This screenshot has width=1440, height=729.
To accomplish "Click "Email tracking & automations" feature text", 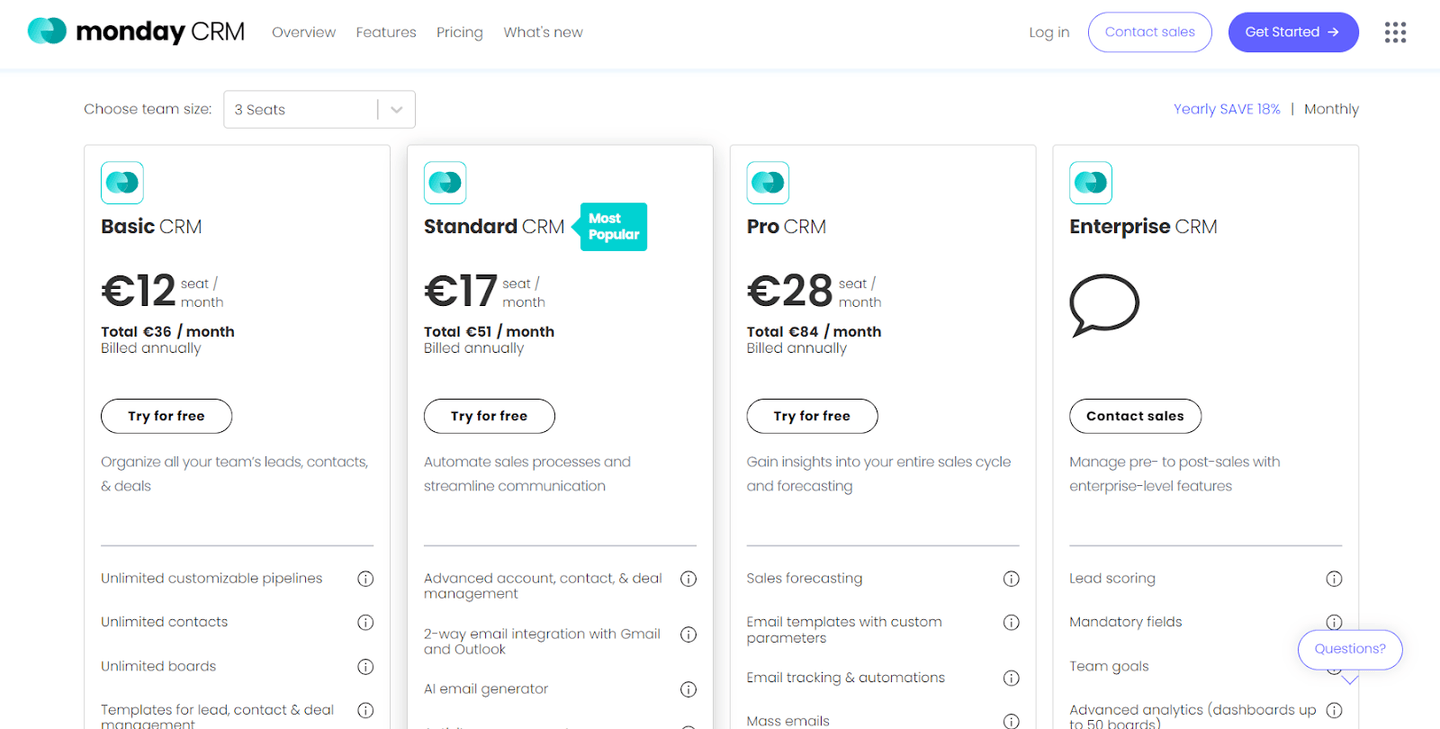I will [x=846, y=678].
